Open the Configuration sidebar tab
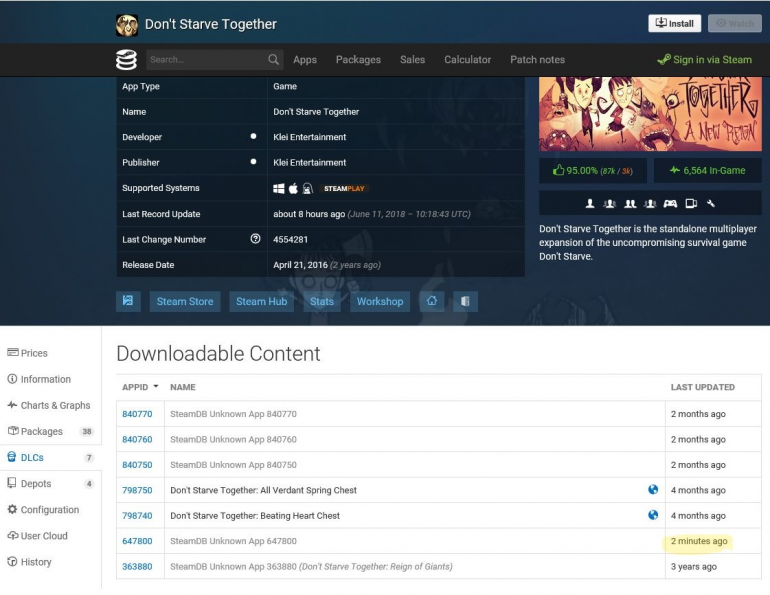This screenshot has height=595, width=770. point(51,510)
